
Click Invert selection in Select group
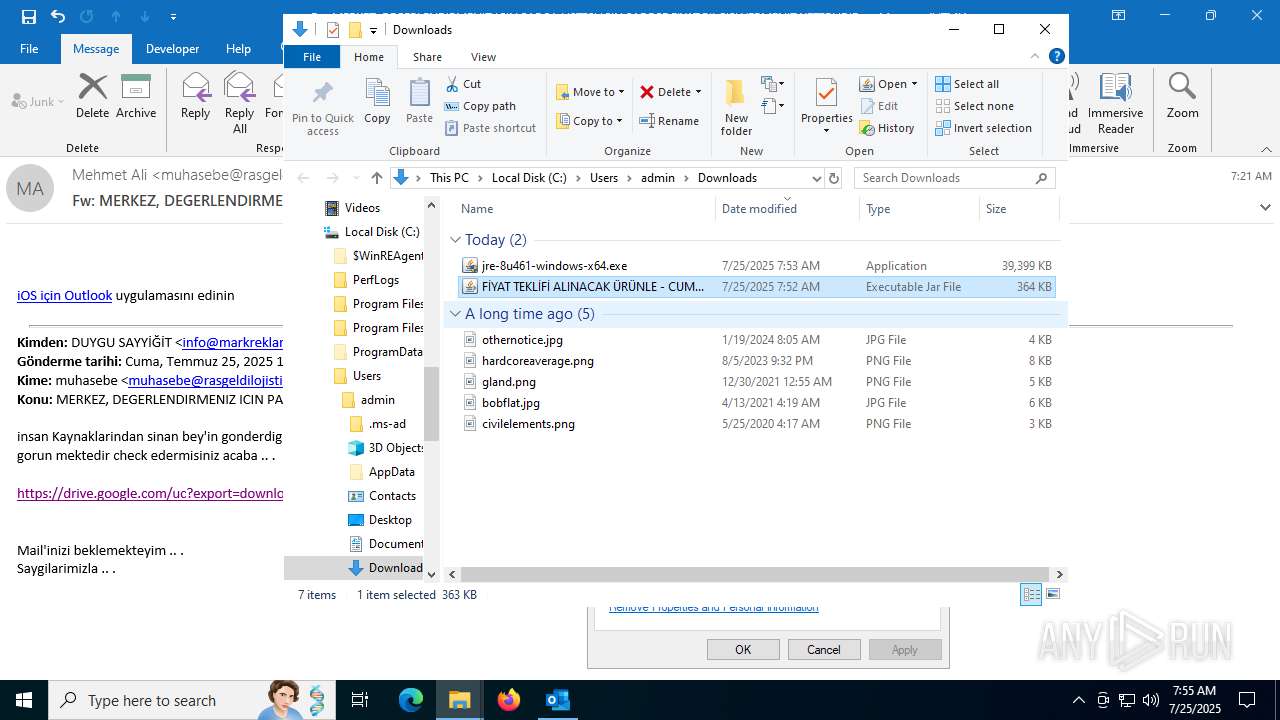point(984,128)
